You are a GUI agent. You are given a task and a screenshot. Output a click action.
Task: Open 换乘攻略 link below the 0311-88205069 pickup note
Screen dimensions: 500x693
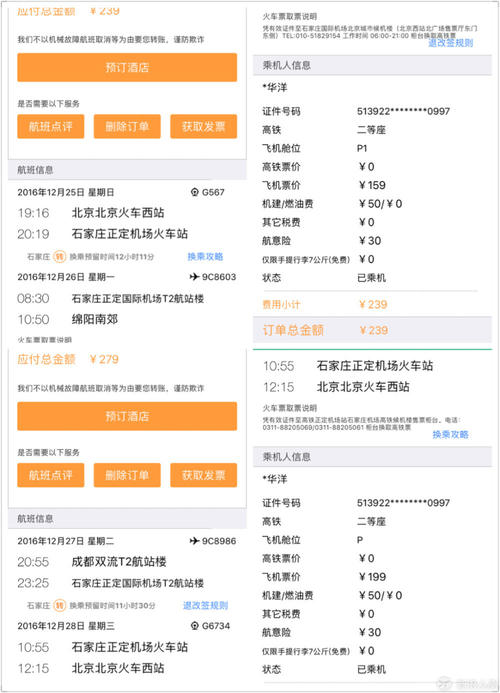450,434
